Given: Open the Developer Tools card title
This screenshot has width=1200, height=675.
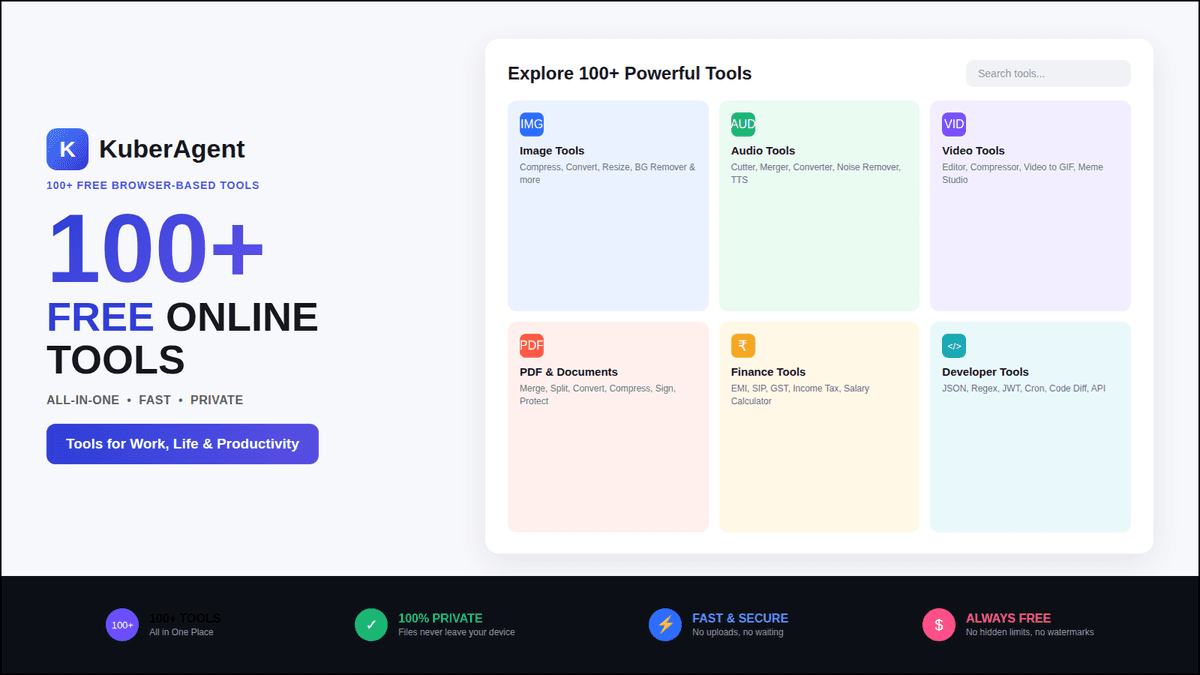Looking at the screenshot, I should click(985, 372).
